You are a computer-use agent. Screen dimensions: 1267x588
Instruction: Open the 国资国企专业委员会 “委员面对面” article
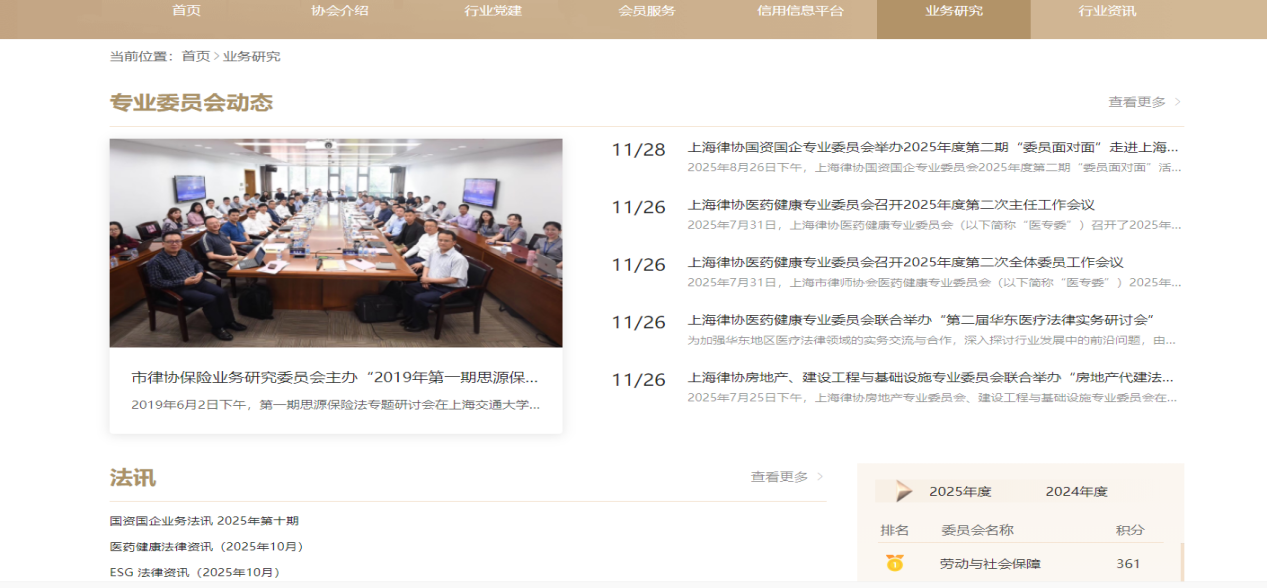click(x=932, y=147)
